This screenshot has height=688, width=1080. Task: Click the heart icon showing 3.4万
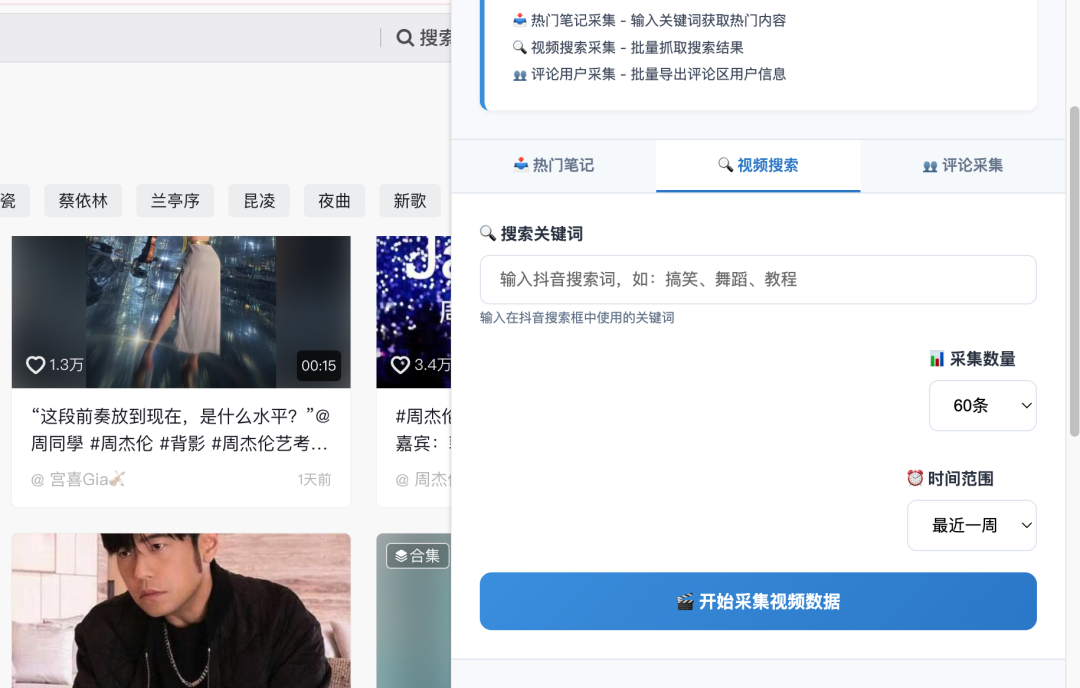[400, 365]
